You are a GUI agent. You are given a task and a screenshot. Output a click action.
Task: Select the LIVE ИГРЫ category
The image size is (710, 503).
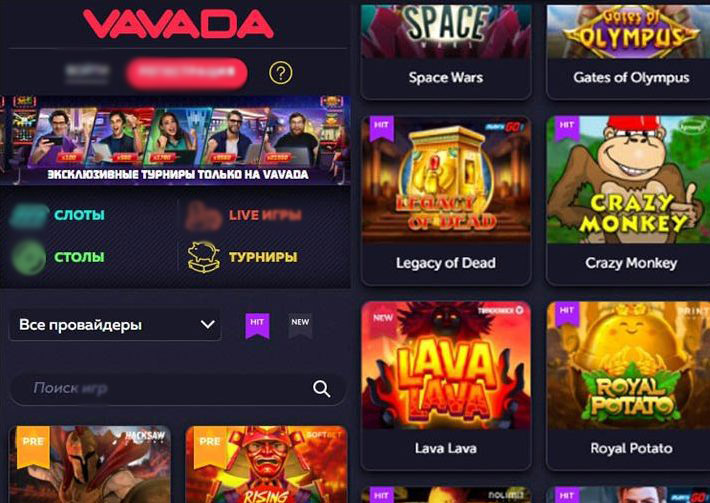point(265,215)
